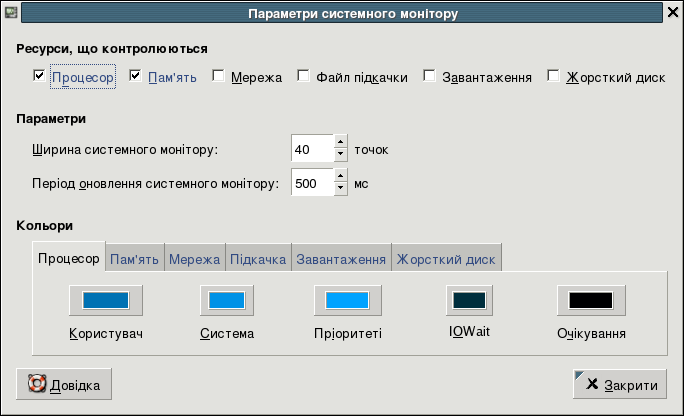Enable Файл підкачки monitoring
The height and width of the screenshot is (416, 684).
pyautogui.click(x=303, y=76)
